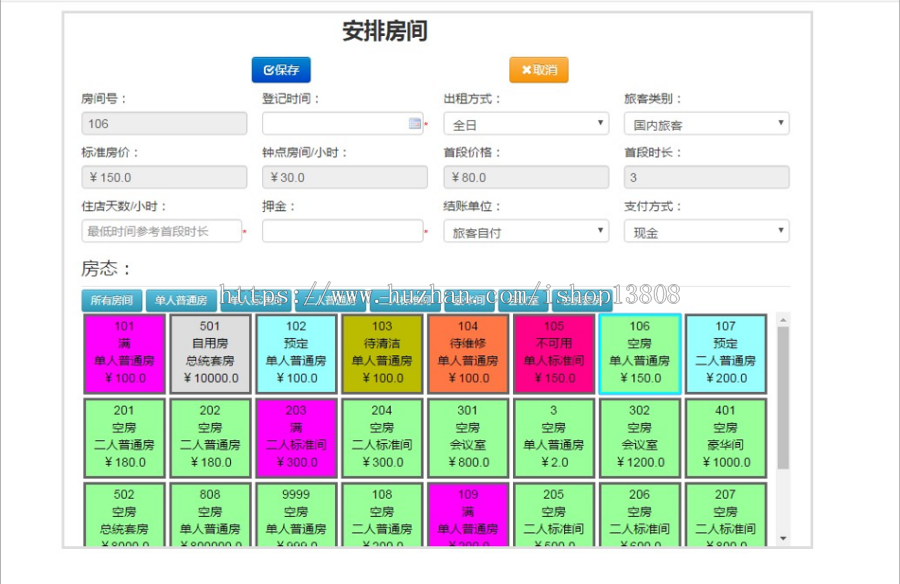Screen dimensions: 900x584
Task: Click the 房间号 field containing 106
Action: 164,123
